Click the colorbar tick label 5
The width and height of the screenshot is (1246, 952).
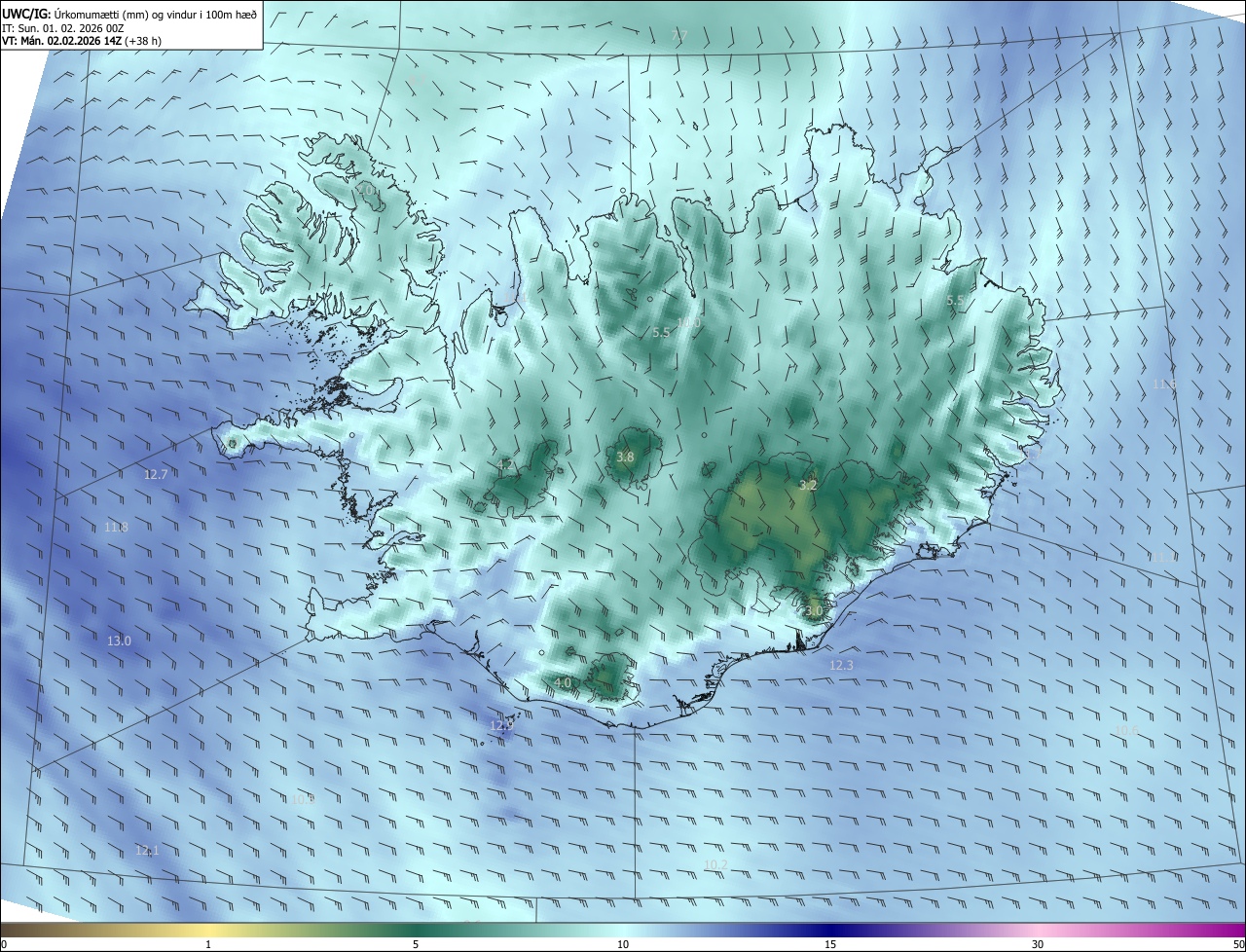pos(416,944)
